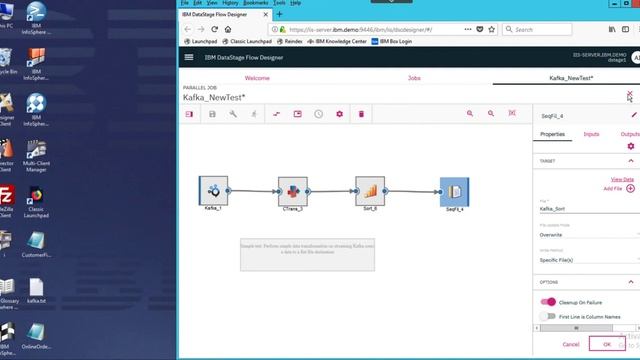Collapse the OPTIONS section
The image size is (640, 360).
[x=631, y=282]
